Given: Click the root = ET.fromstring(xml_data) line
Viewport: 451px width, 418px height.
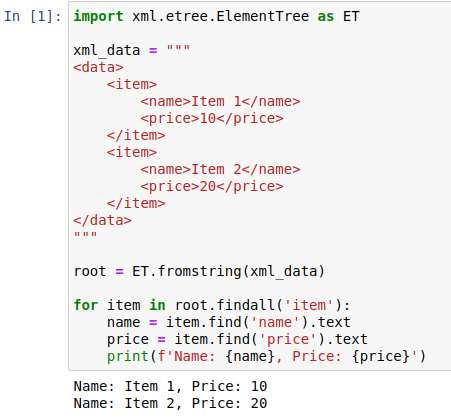Looking at the screenshot, I should 199,271.
